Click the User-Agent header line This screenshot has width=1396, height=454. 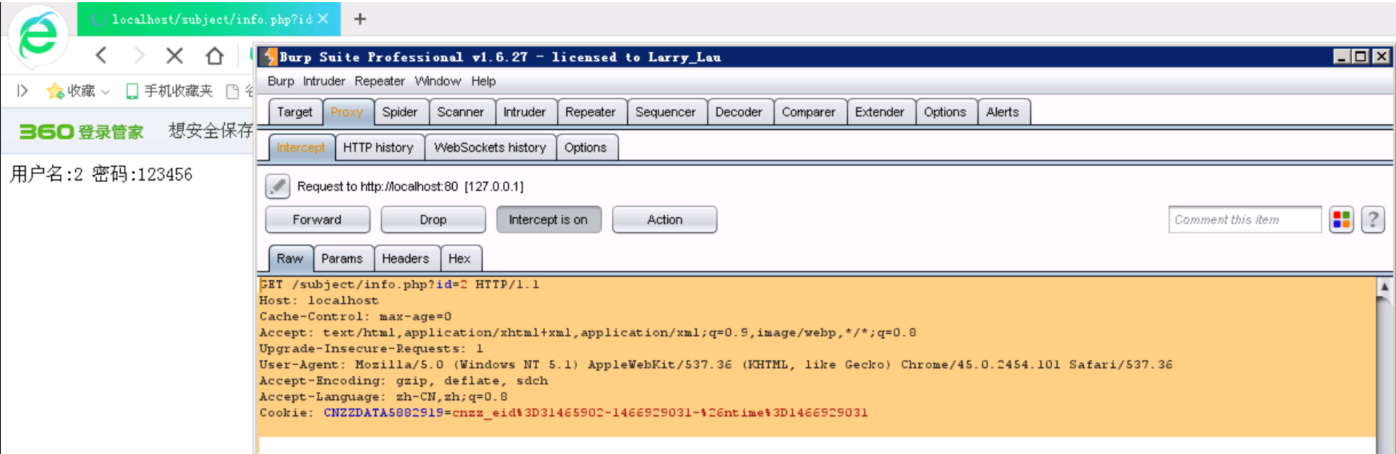(x=716, y=365)
